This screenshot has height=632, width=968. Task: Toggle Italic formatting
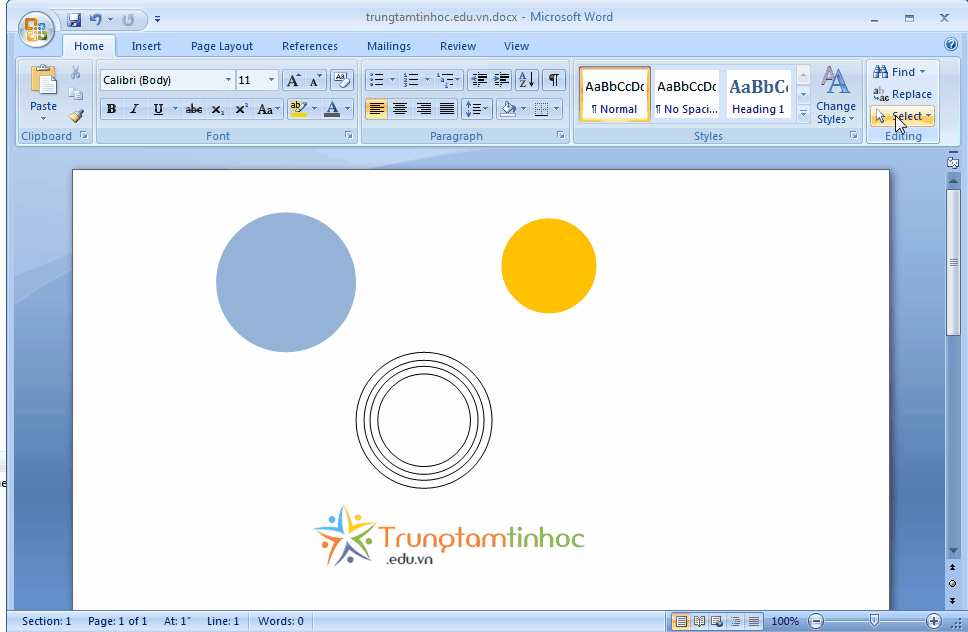click(x=134, y=109)
